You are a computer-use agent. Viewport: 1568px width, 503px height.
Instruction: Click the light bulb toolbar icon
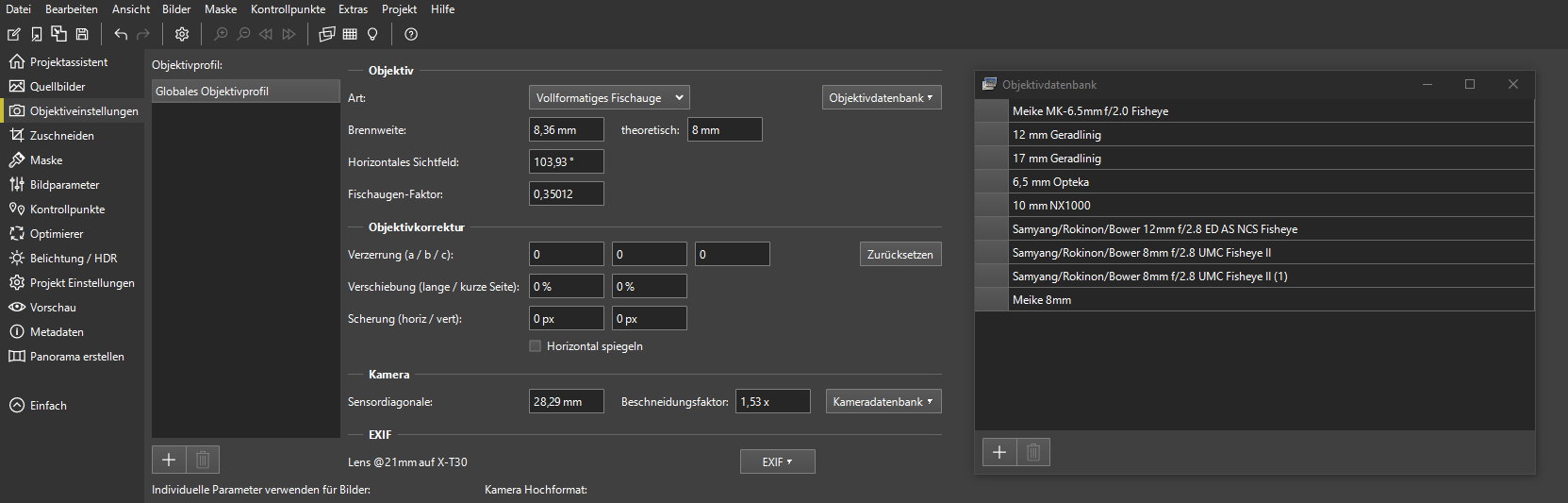[x=372, y=34]
